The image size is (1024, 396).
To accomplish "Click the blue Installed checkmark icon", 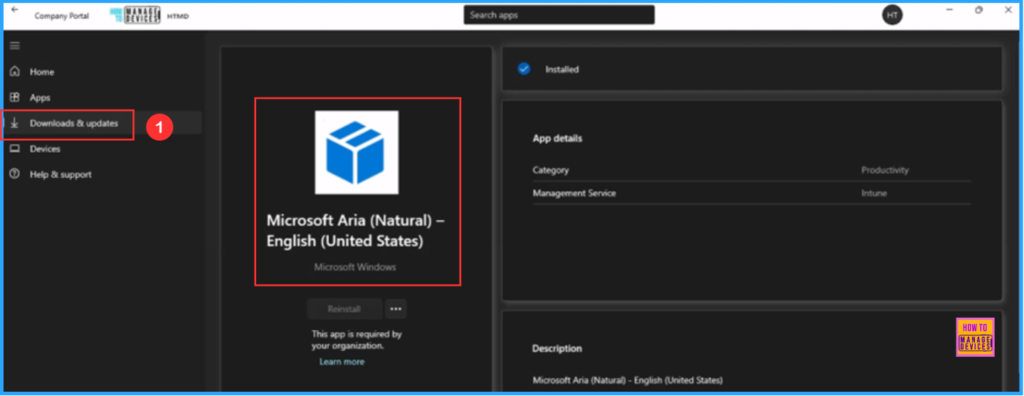I will point(524,69).
